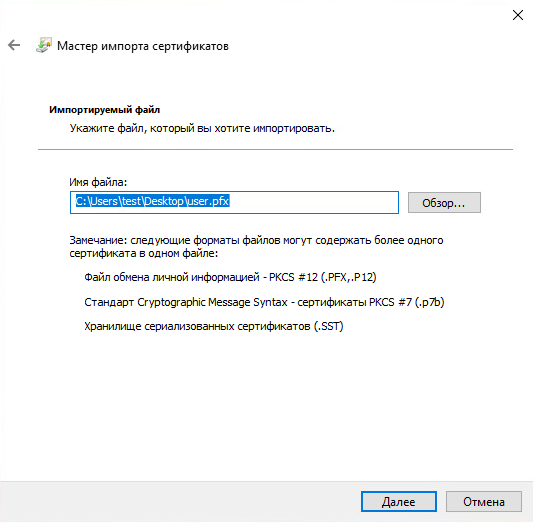Screen dimensions: 534x523
Task: Click the Импортируемый файл heading
Action: (105, 110)
